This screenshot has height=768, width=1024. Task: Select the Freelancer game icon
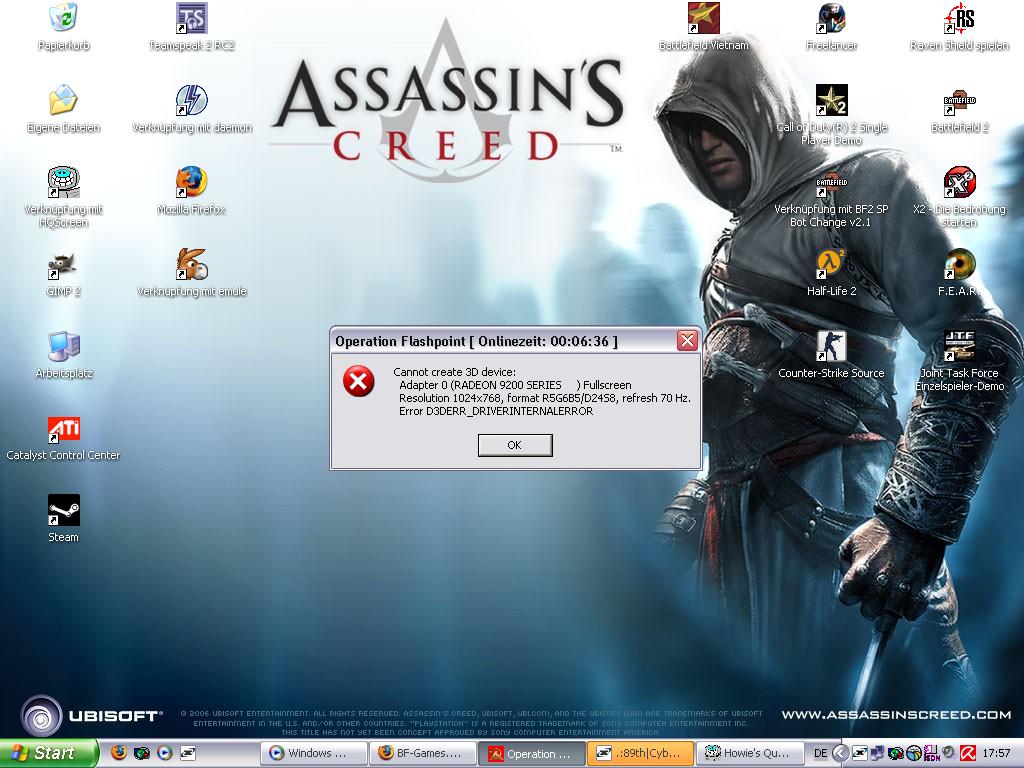(x=831, y=26)
